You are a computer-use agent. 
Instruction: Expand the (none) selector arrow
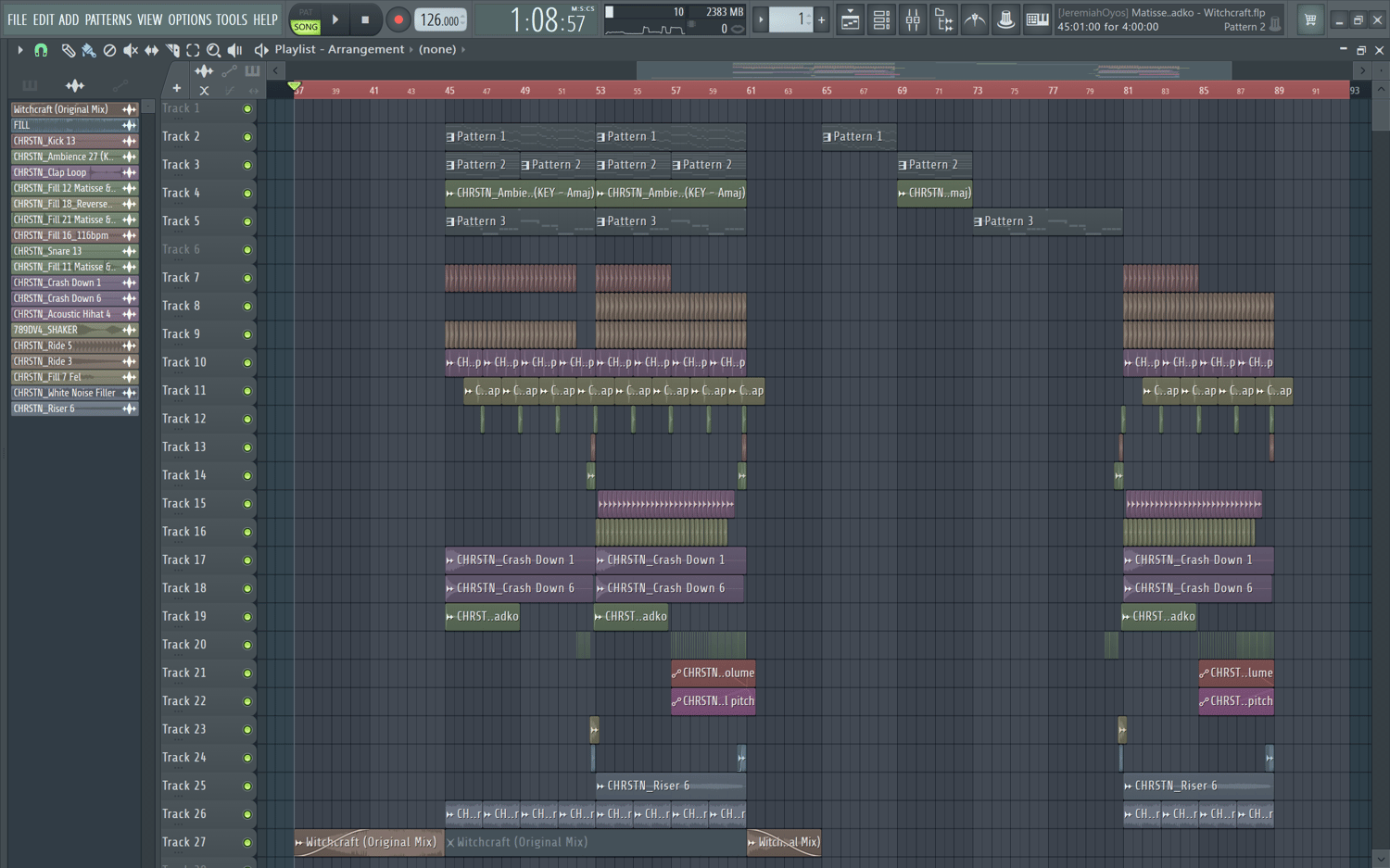pos(463,50)
